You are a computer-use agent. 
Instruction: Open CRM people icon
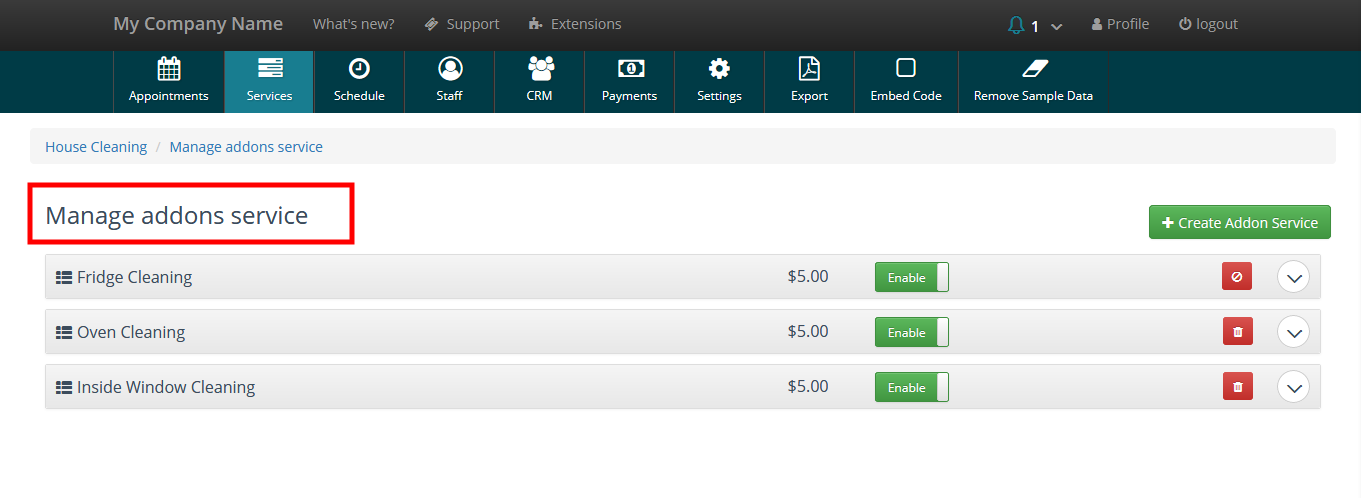click(x=540, y=69)
